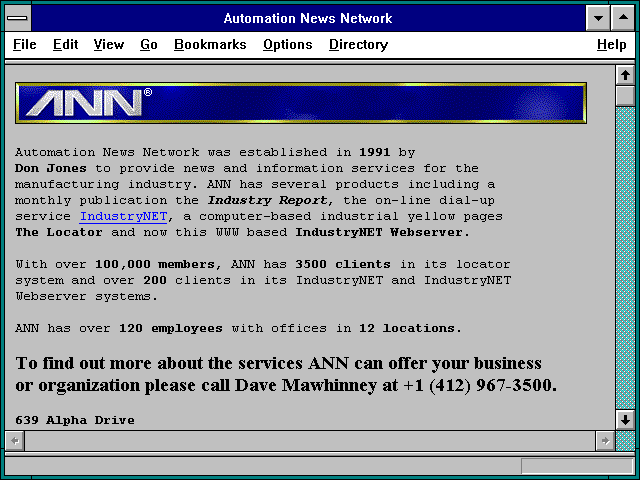Open the Help menu
Screen dimensions: 640x480
pyautogui.click(x=611, y=44)
